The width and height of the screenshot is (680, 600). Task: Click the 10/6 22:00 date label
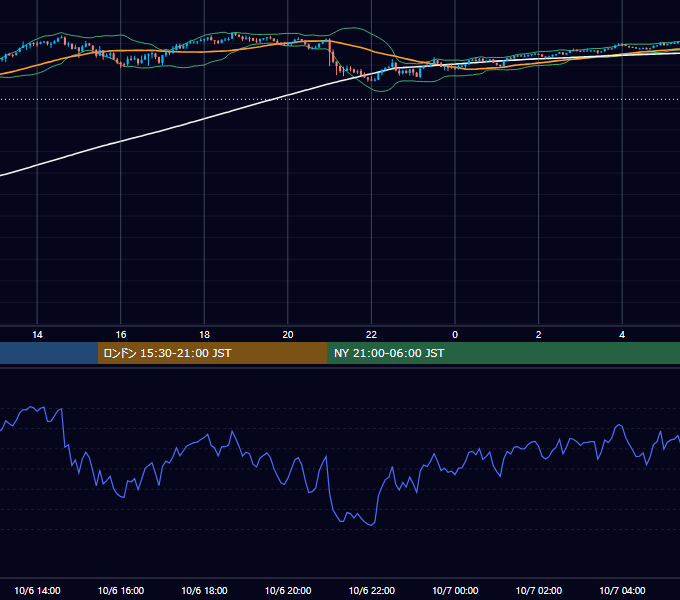point(372,590)
